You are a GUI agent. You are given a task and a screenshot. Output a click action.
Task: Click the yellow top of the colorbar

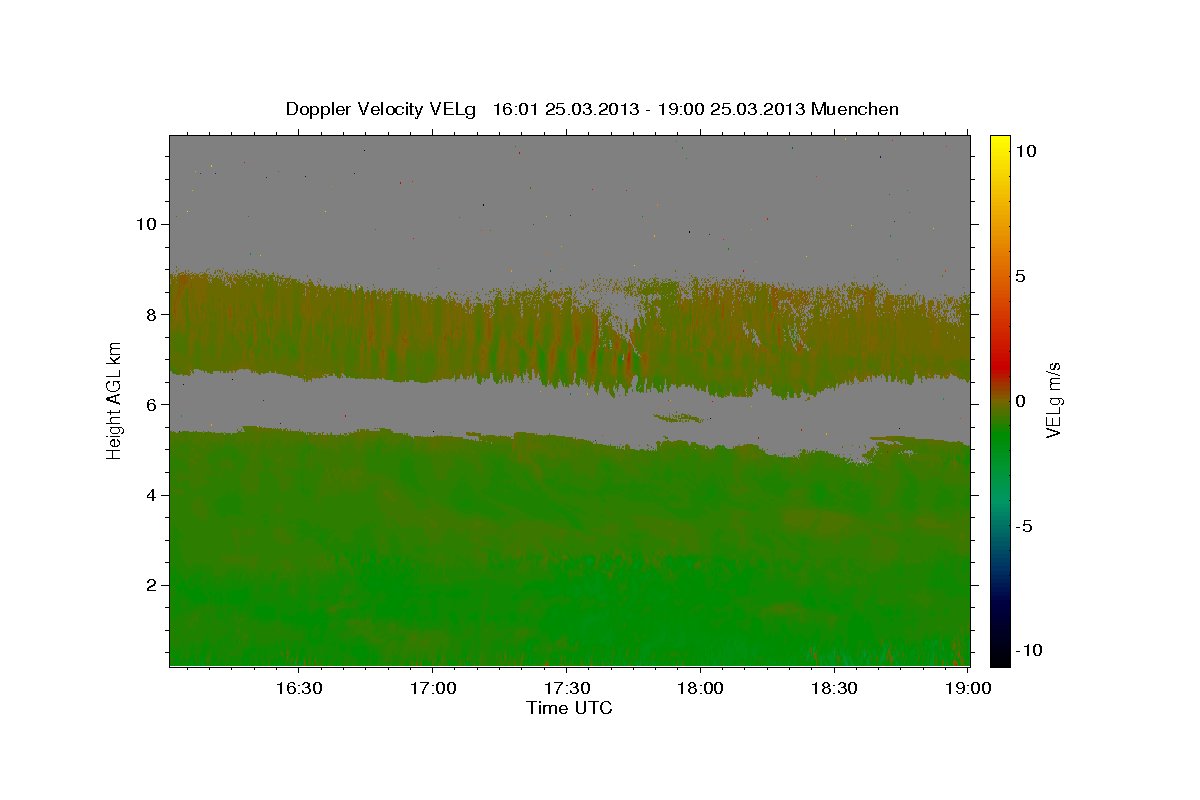(x=999, y=145)
